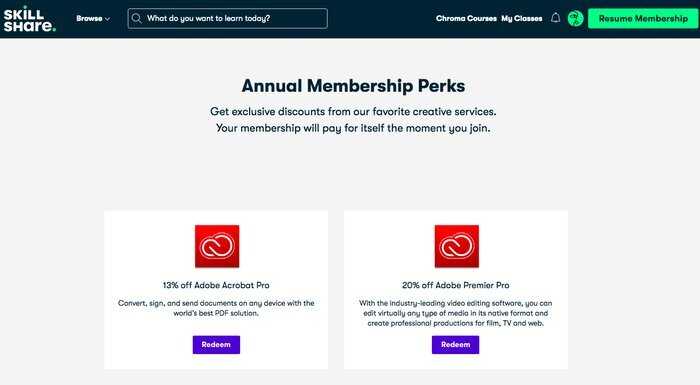Click the Annual Membership Perks heading
This screenshot has height=385, width=700.
353,86
